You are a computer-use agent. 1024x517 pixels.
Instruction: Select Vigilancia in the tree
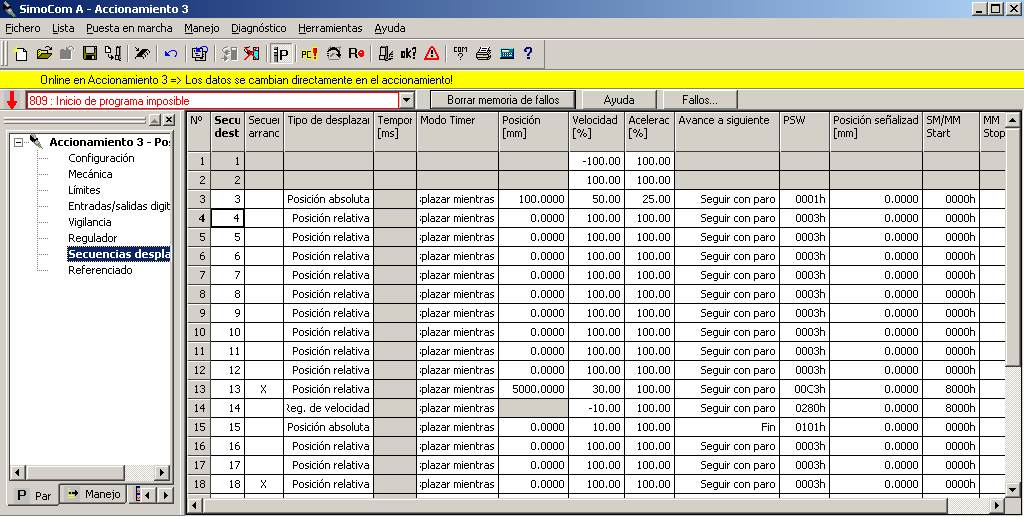point(90,222)
